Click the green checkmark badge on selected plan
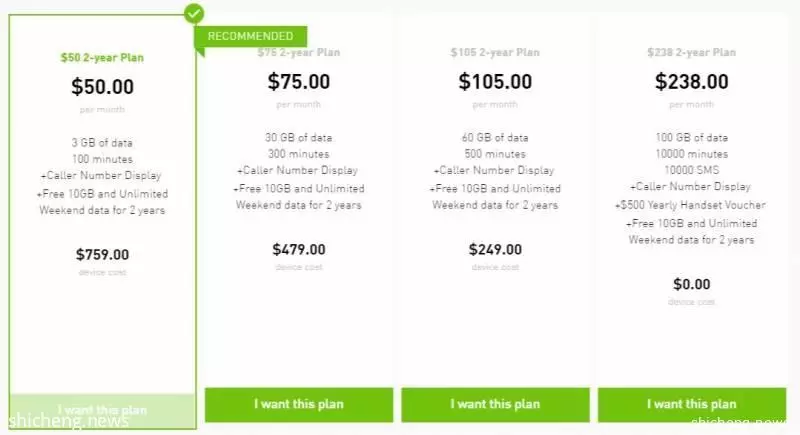 pos(194,14)
